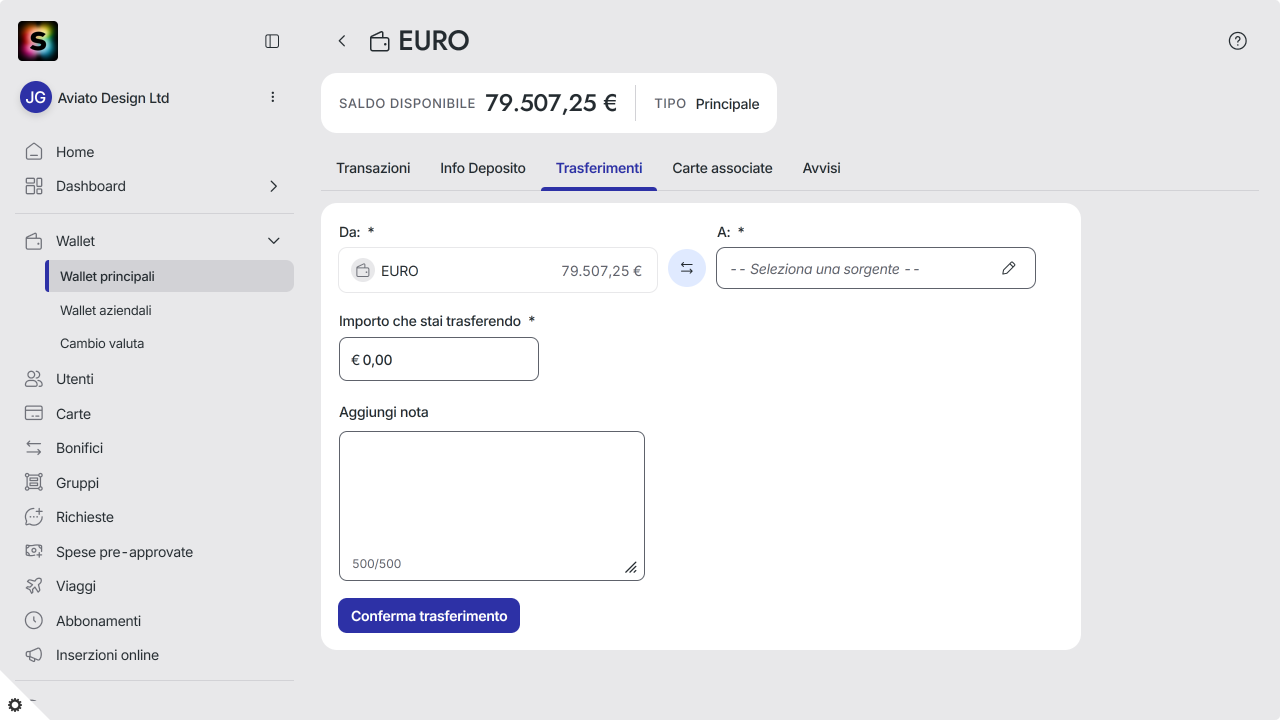Open the Abbonamenti menu label
1280x720 pixels.
coord(98,621)
